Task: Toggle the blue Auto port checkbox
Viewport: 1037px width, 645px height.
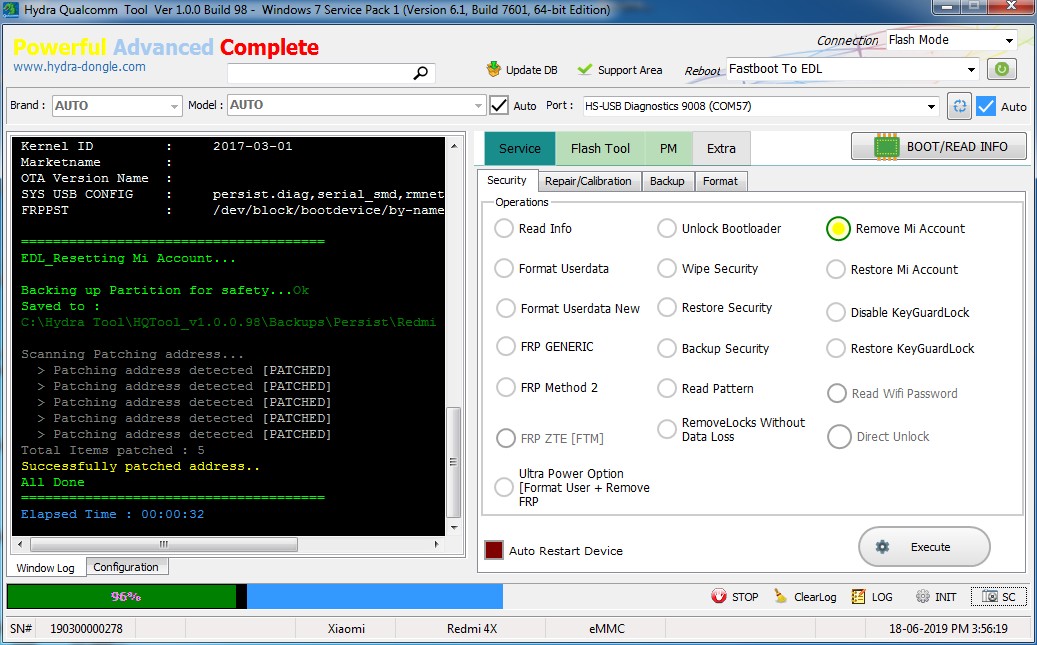Action: [986, 106]
